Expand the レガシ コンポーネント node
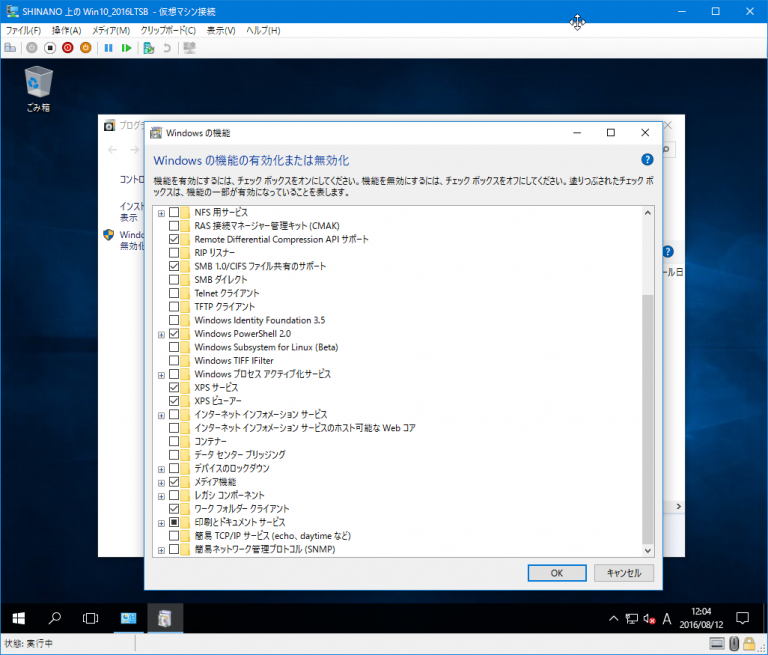The image size is (768, 655). (161, 496)
